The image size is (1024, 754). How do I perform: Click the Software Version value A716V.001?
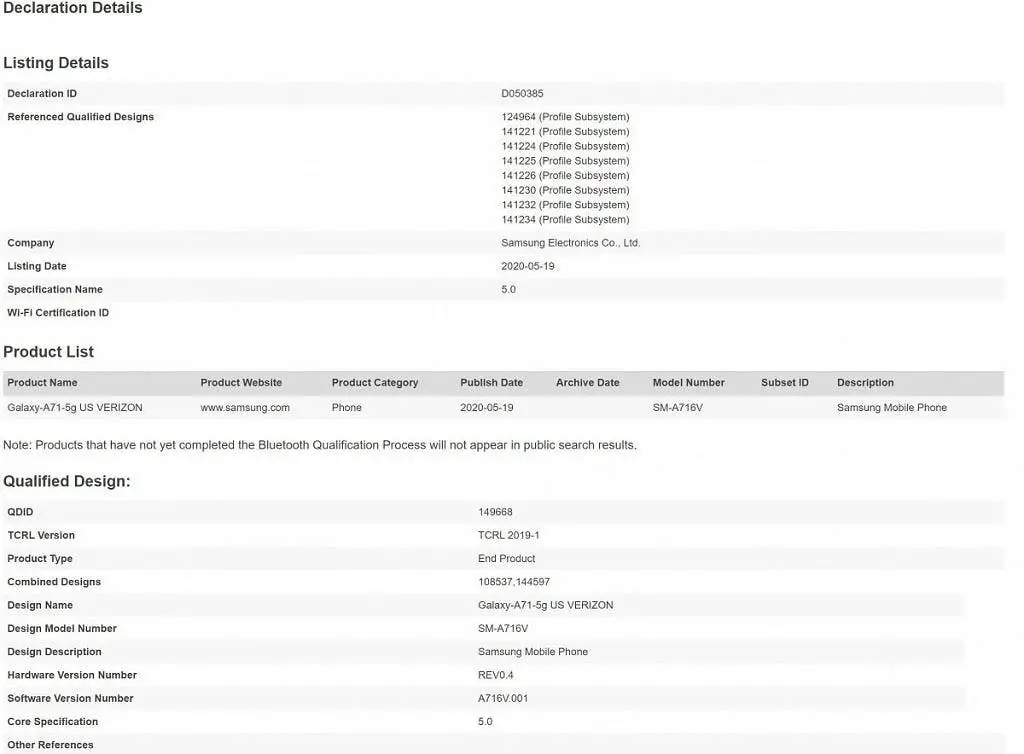(x=503, y=699)
